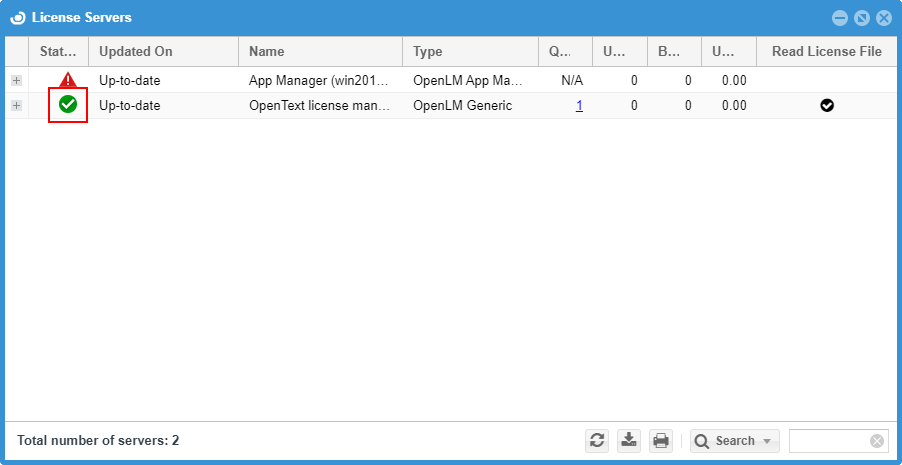Select the App Manager name cell

point(317,80)
